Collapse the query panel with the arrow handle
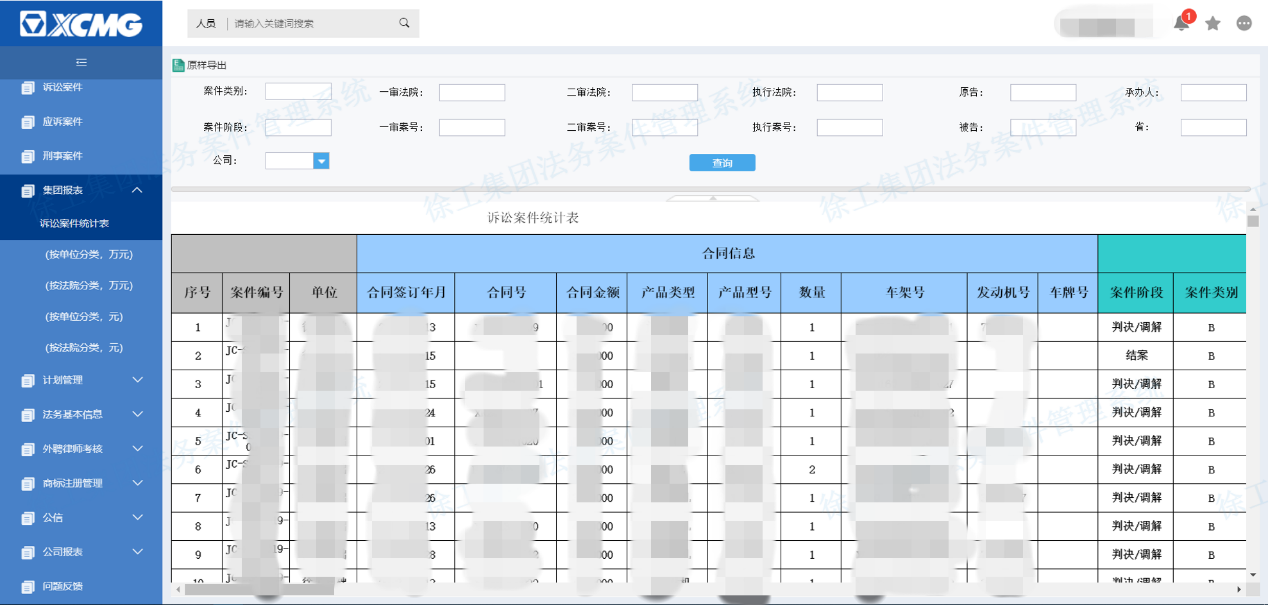 pos(712,198)
